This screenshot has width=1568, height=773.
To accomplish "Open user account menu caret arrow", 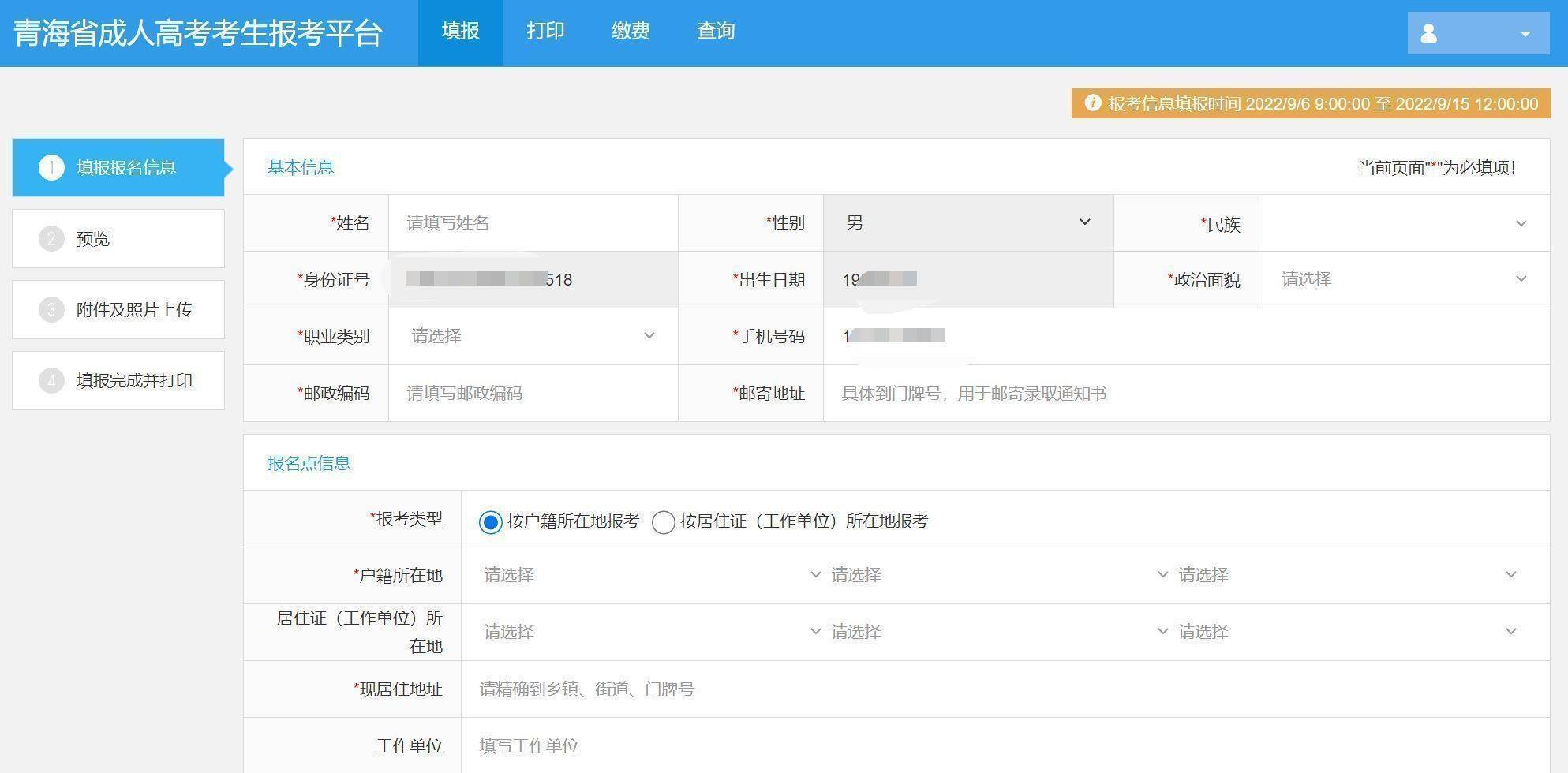I will pos(1525,34).
